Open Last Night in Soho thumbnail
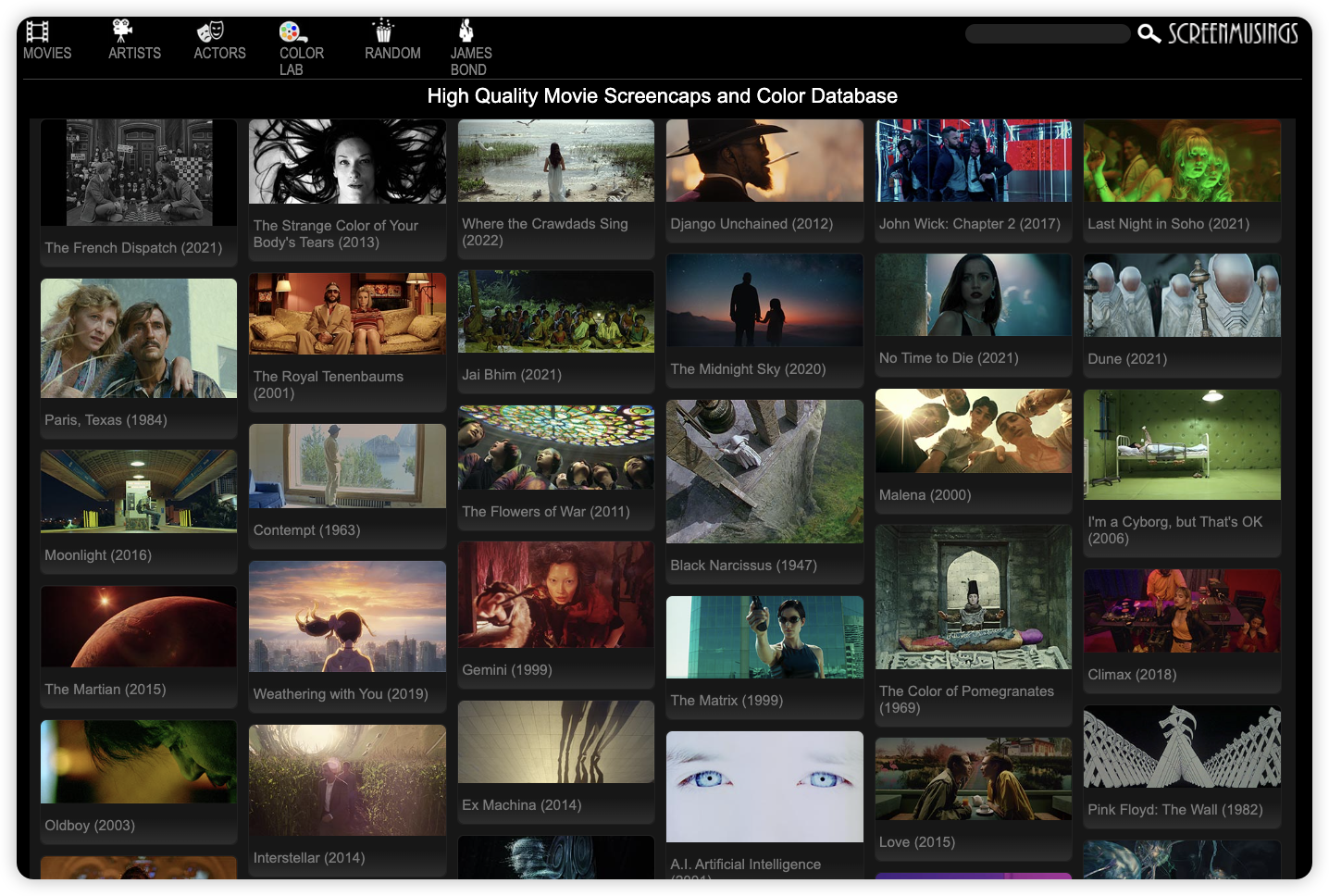Screen dimensions: 1329x896 coord(1182,160)
